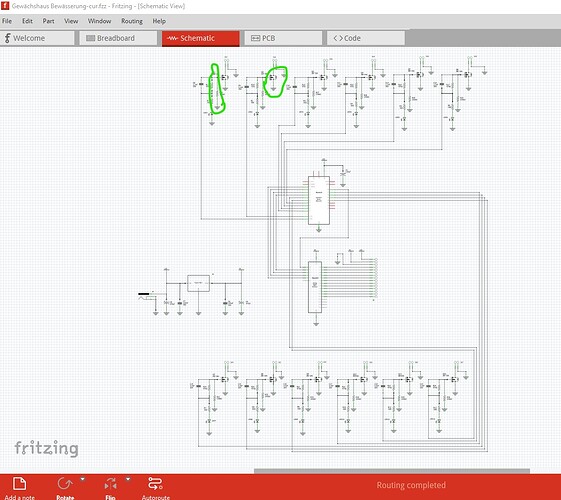Click the Fritzing app icon in title bar

point(5,6)
